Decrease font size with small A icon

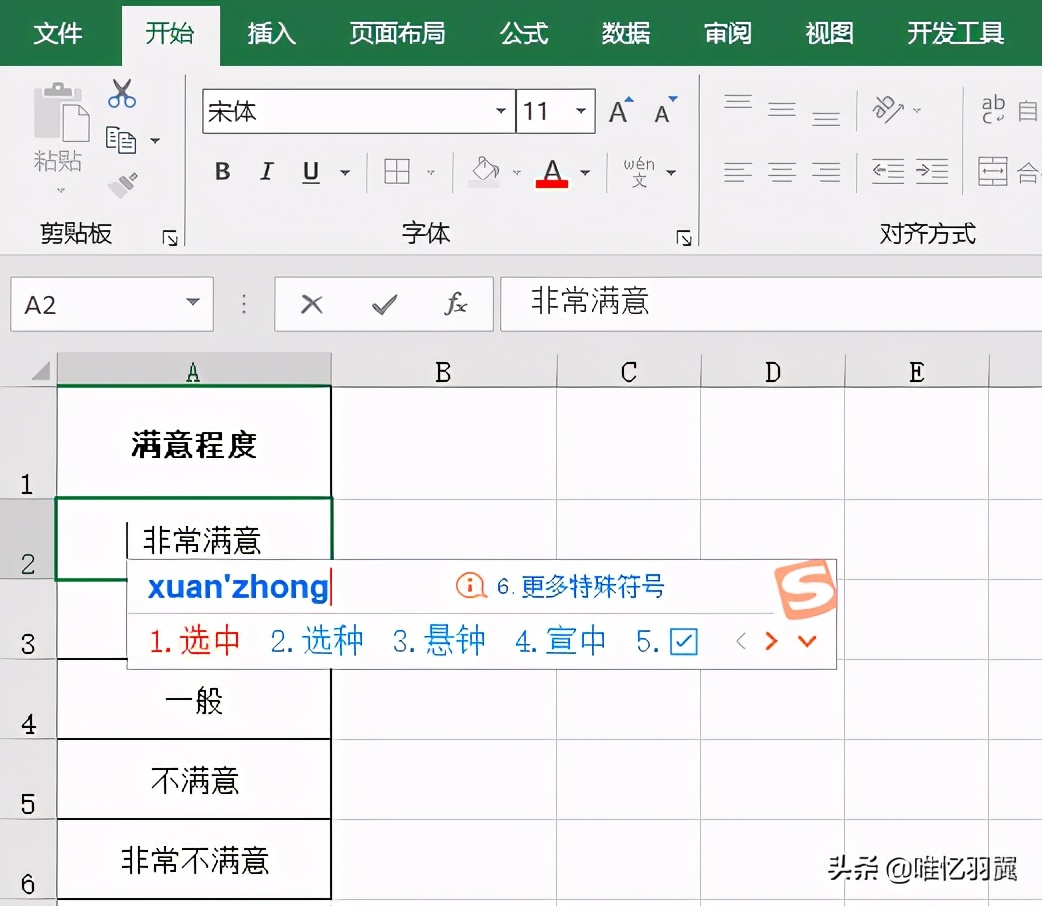click(665, 110)
